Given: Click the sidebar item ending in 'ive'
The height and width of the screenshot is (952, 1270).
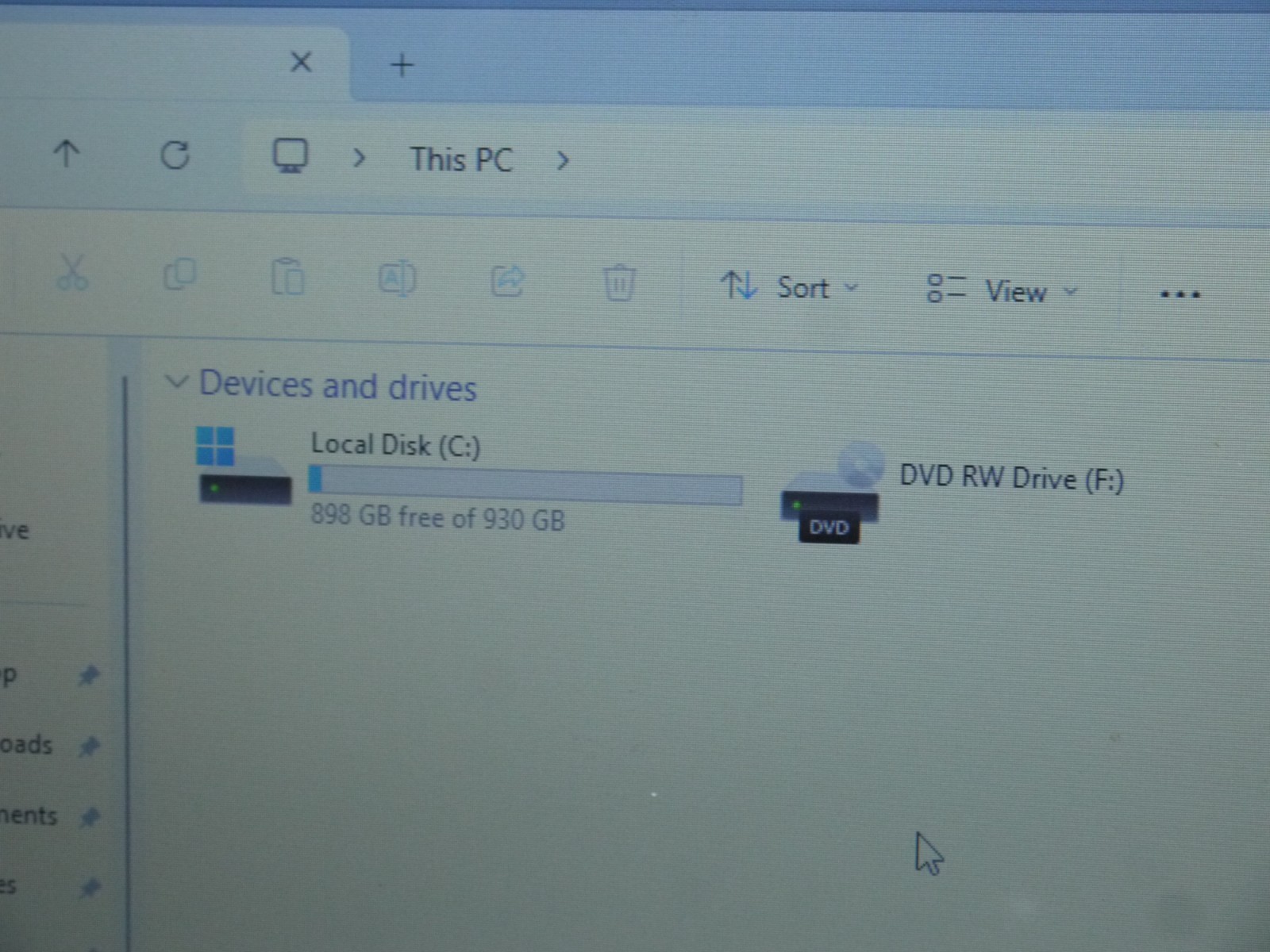Looking at the screenshot, I should [14, 529].
